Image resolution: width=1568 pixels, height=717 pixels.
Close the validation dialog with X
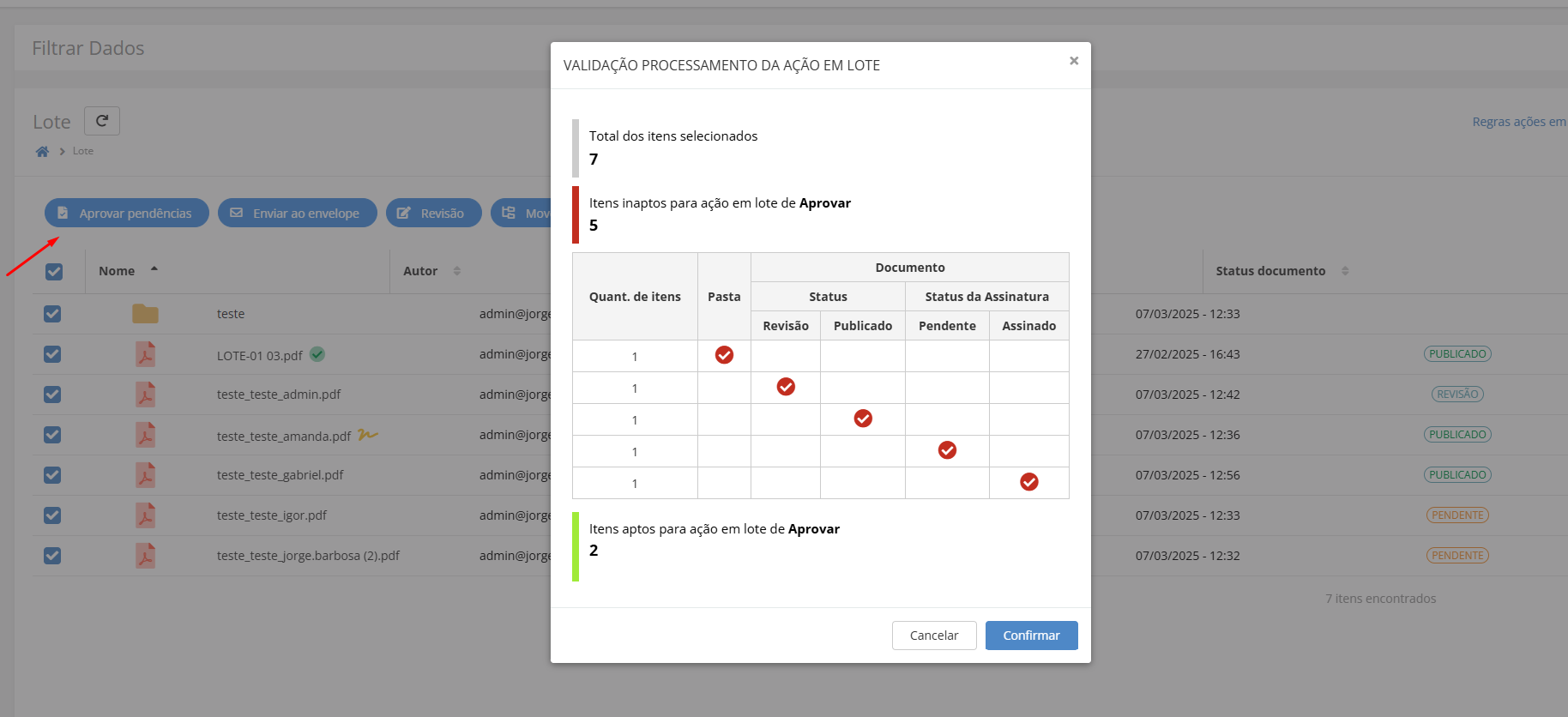click(x=1073, y=61)
